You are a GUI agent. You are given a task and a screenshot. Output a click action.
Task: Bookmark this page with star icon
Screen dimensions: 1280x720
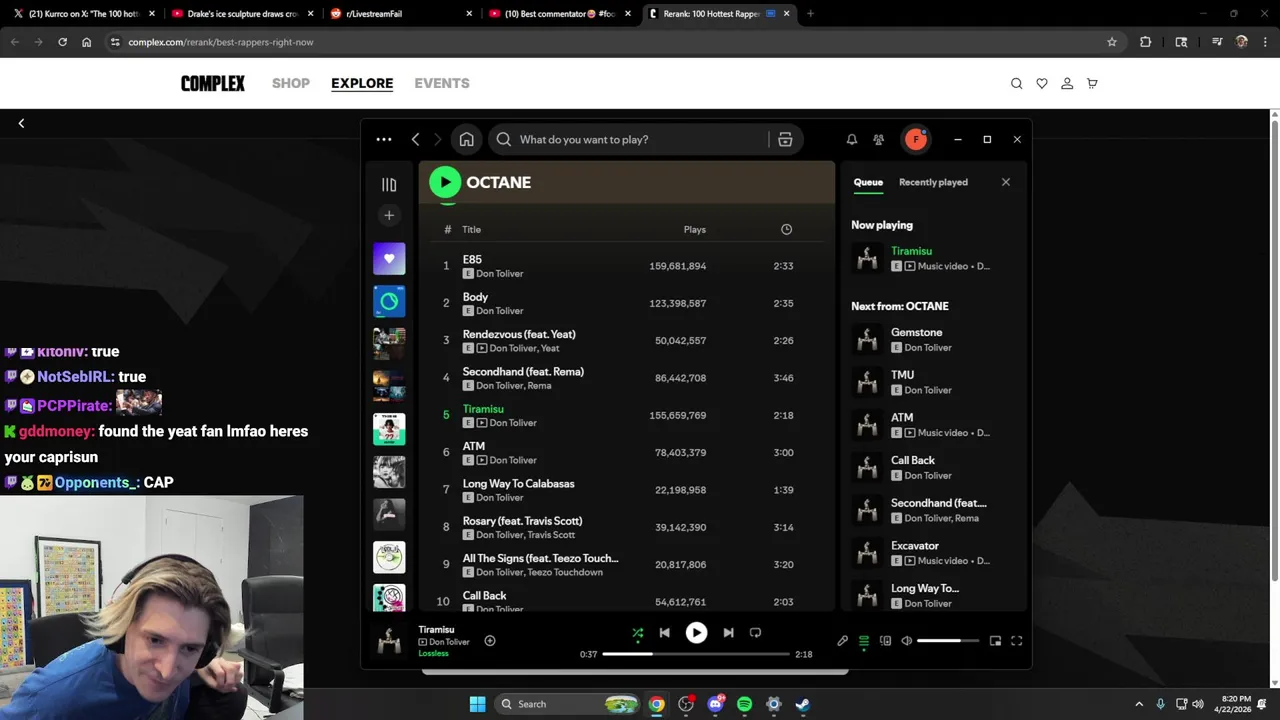pos(1112,42)
